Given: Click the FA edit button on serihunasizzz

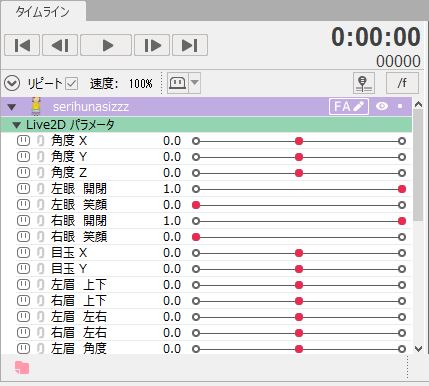Looking at the screenshot, I should pyautogui.click(x=349, y=107).
